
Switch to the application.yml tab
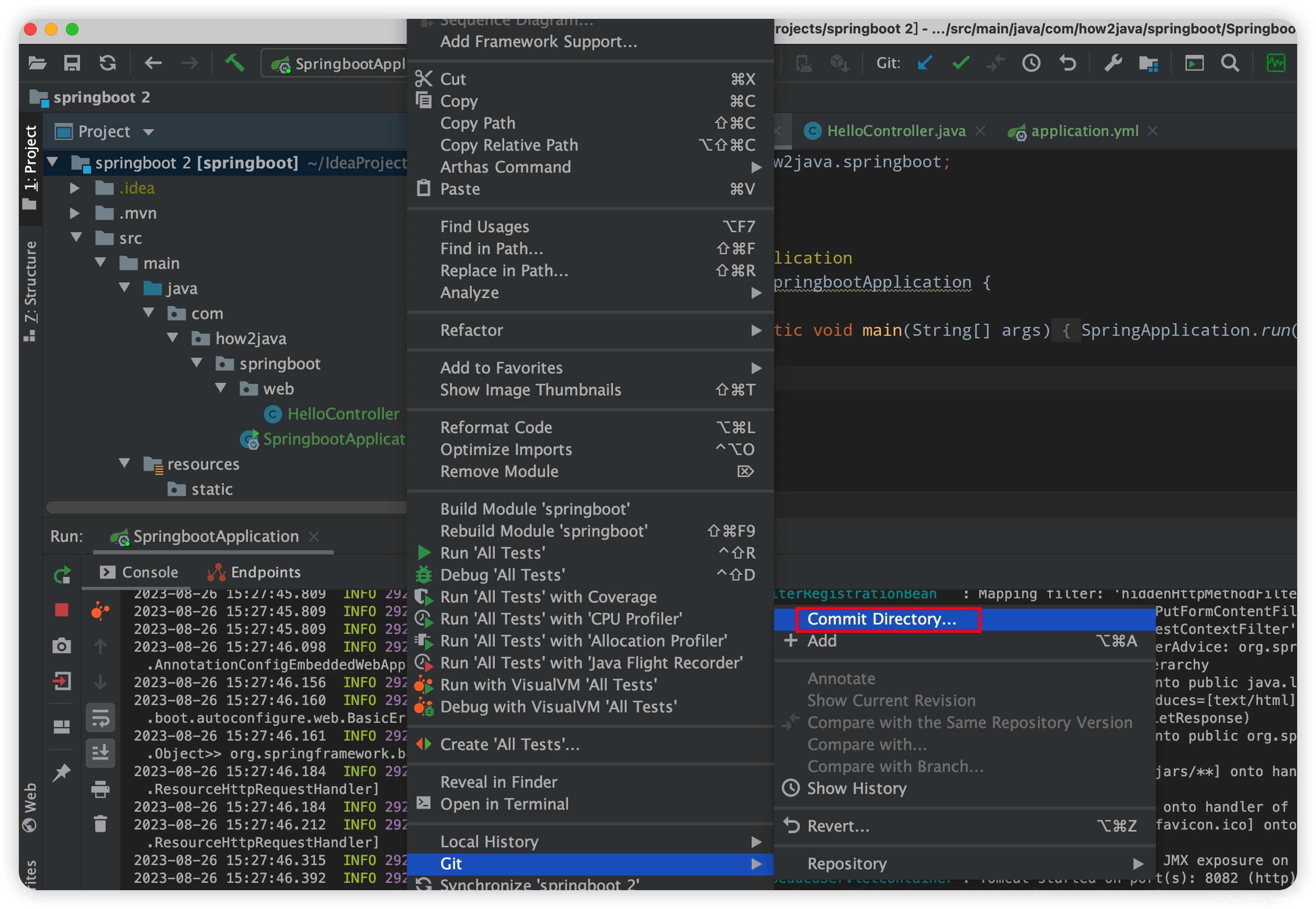coord(1074,131)
